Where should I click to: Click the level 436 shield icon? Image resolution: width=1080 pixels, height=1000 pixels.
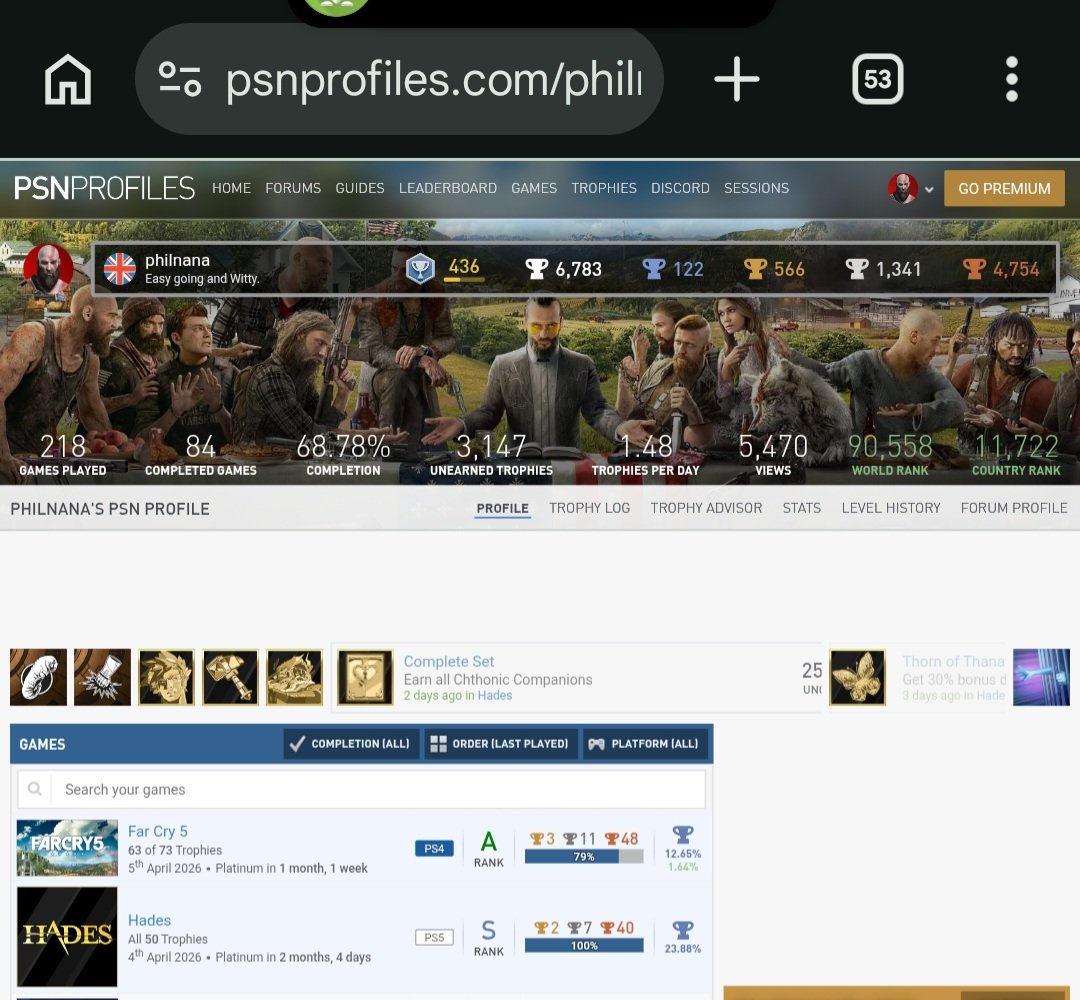pos(419,269)
